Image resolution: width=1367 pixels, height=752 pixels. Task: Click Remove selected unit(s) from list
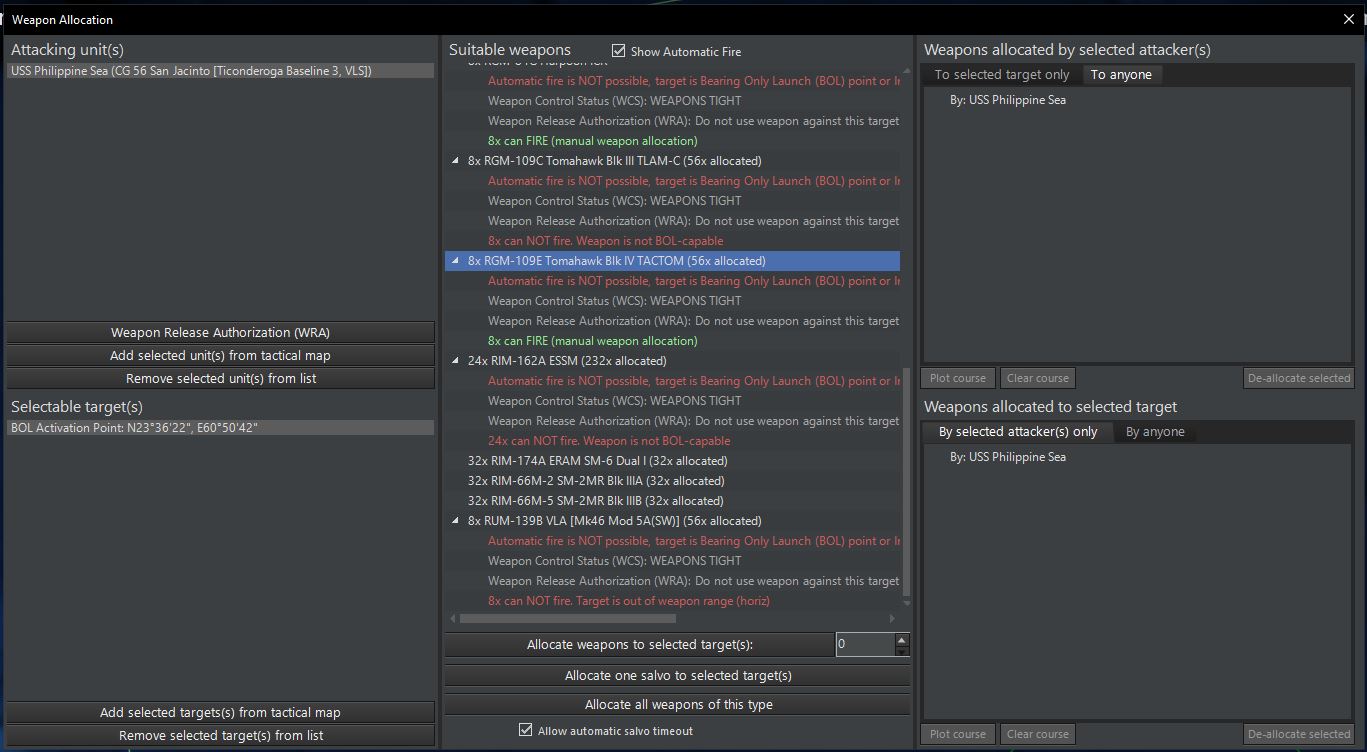pos(220,378)
